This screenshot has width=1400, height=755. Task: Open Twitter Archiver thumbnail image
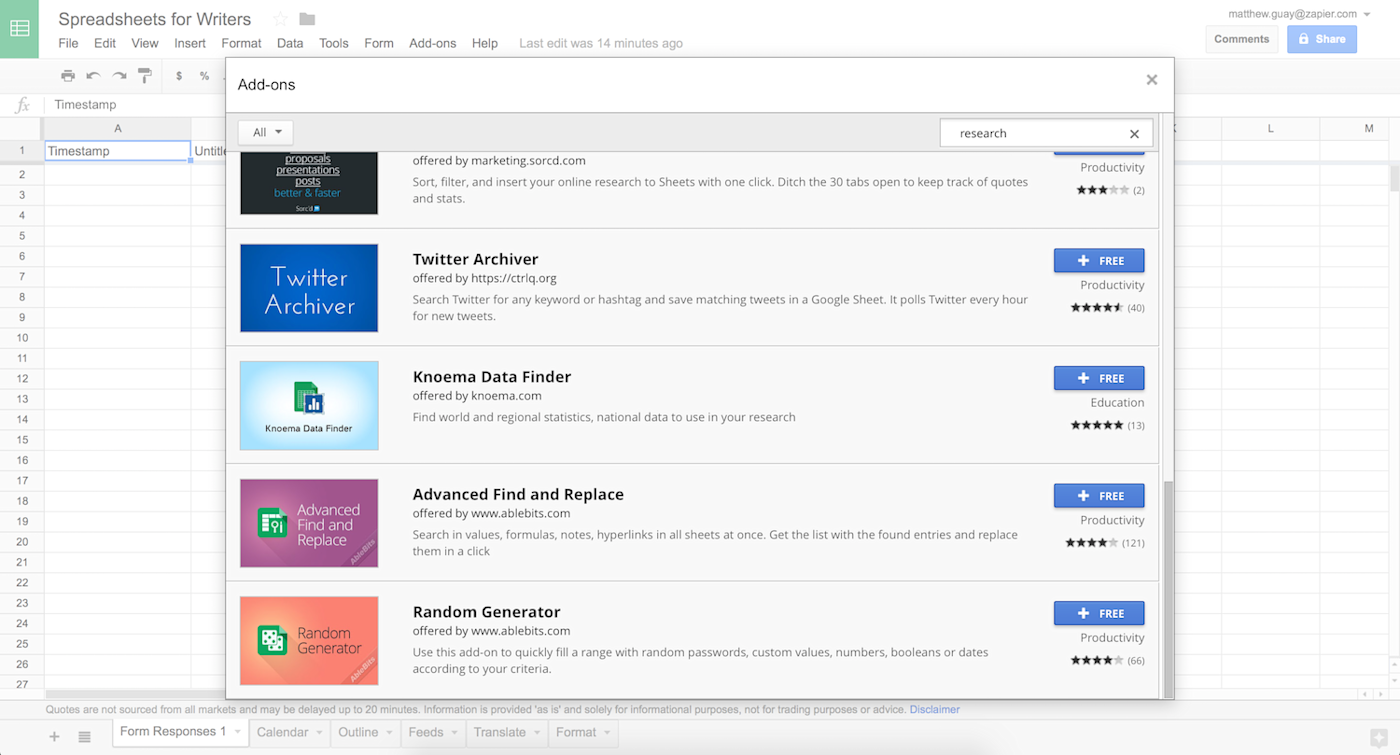[x=309, y=288]
